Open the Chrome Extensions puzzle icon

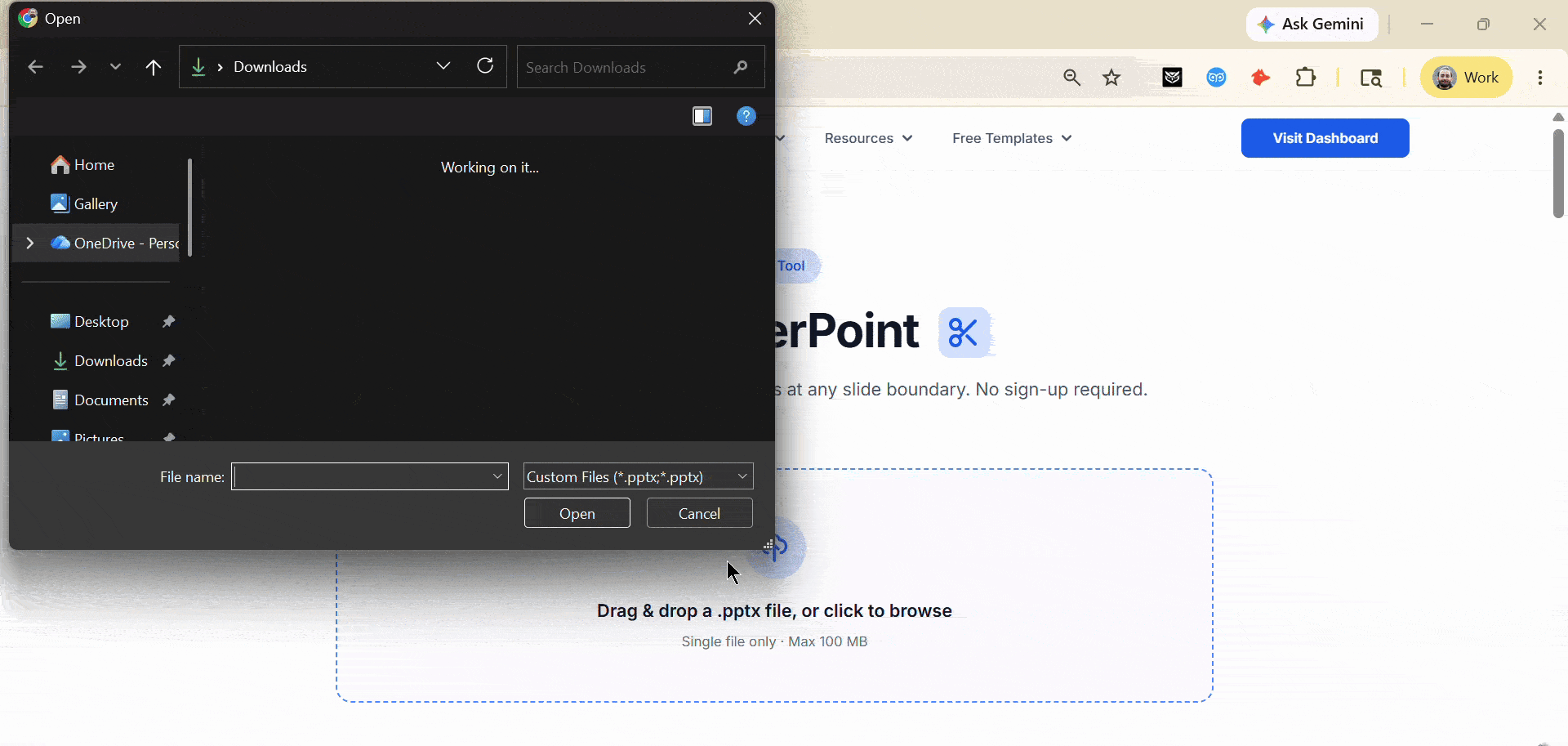pos(1306,78)
